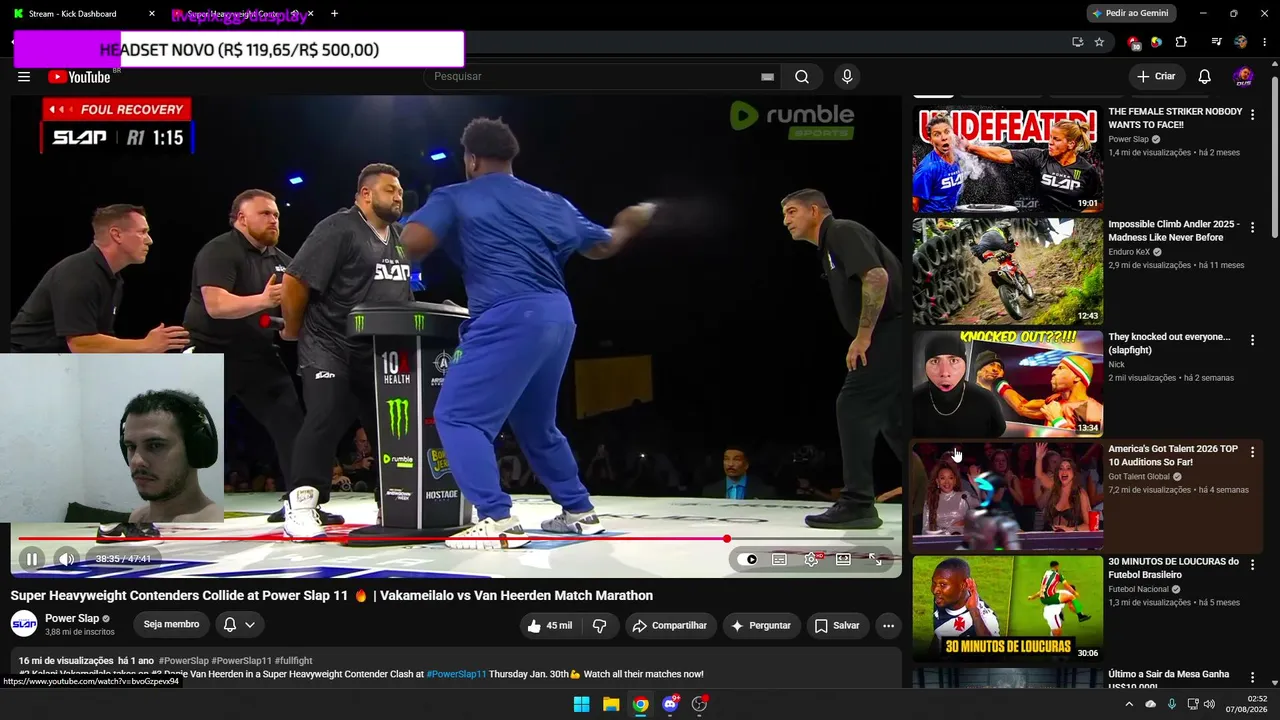The height and width of the screenshot is (720, 1280).
Task: Play 'THE FEMALE STRIKER NOBODY WANTS TO FACE' thumbnail
Action: click(x=1007, y=159)
